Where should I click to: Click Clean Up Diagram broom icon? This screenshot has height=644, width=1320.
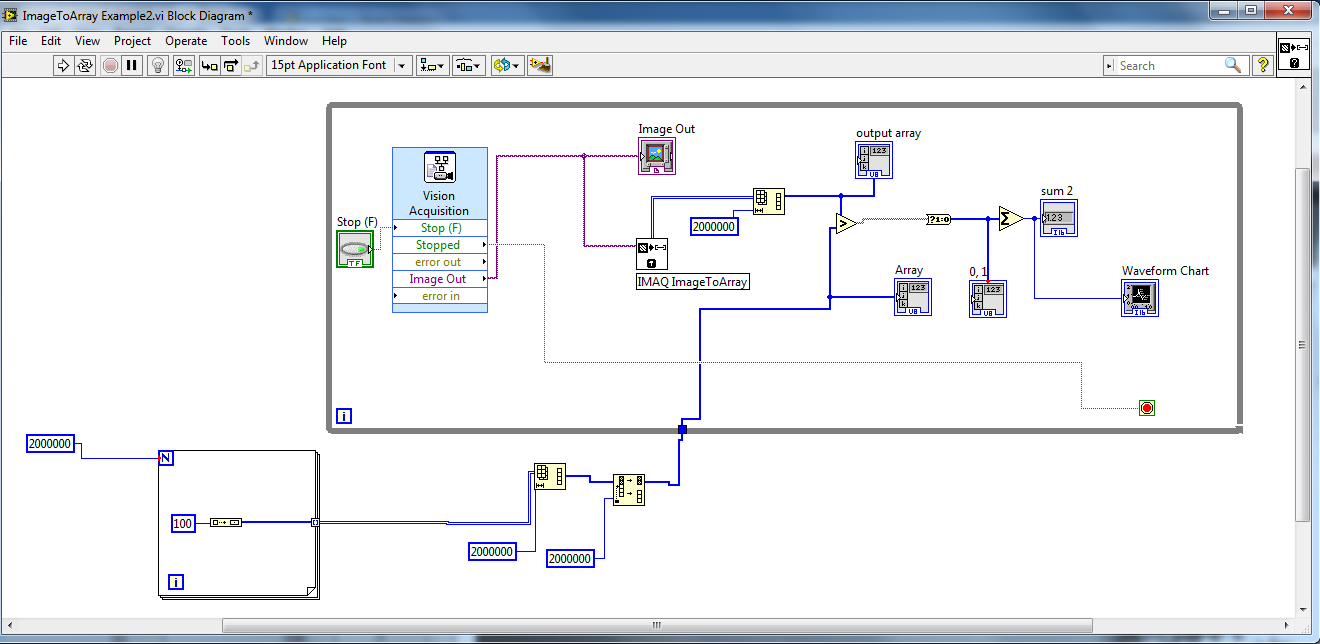pos(540,65)
